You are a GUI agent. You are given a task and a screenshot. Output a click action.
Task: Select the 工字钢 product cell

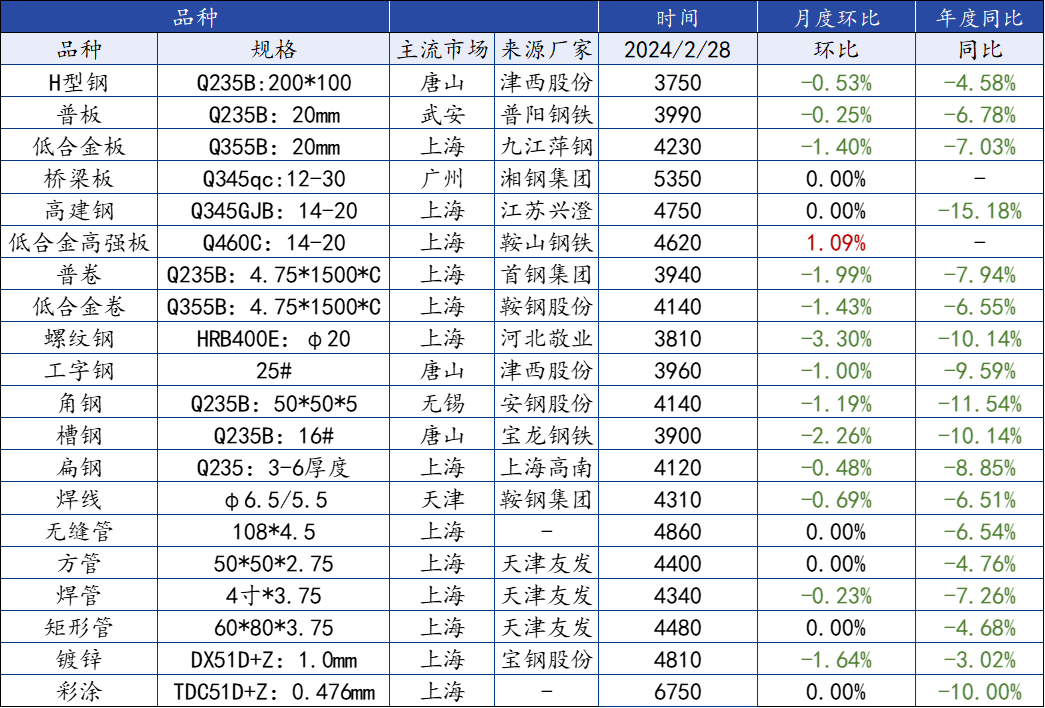(x=79, y=370)
